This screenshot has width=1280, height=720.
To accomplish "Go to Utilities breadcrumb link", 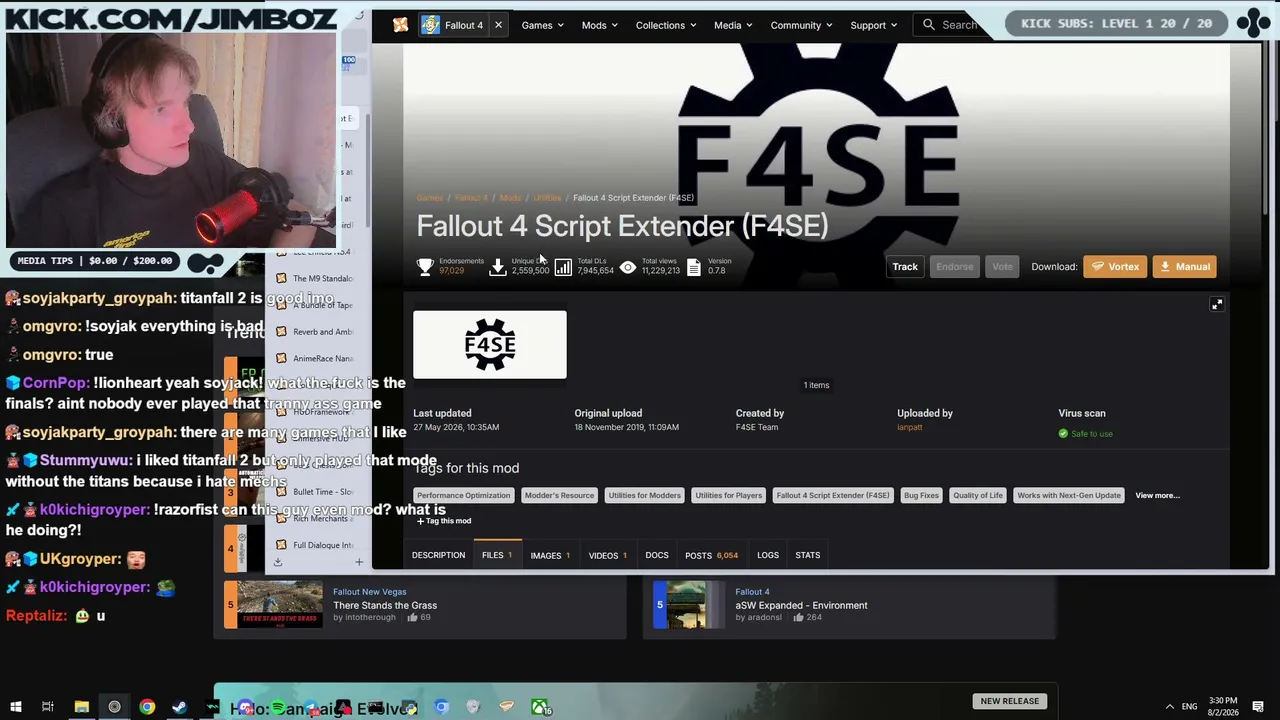I will 547,198.
